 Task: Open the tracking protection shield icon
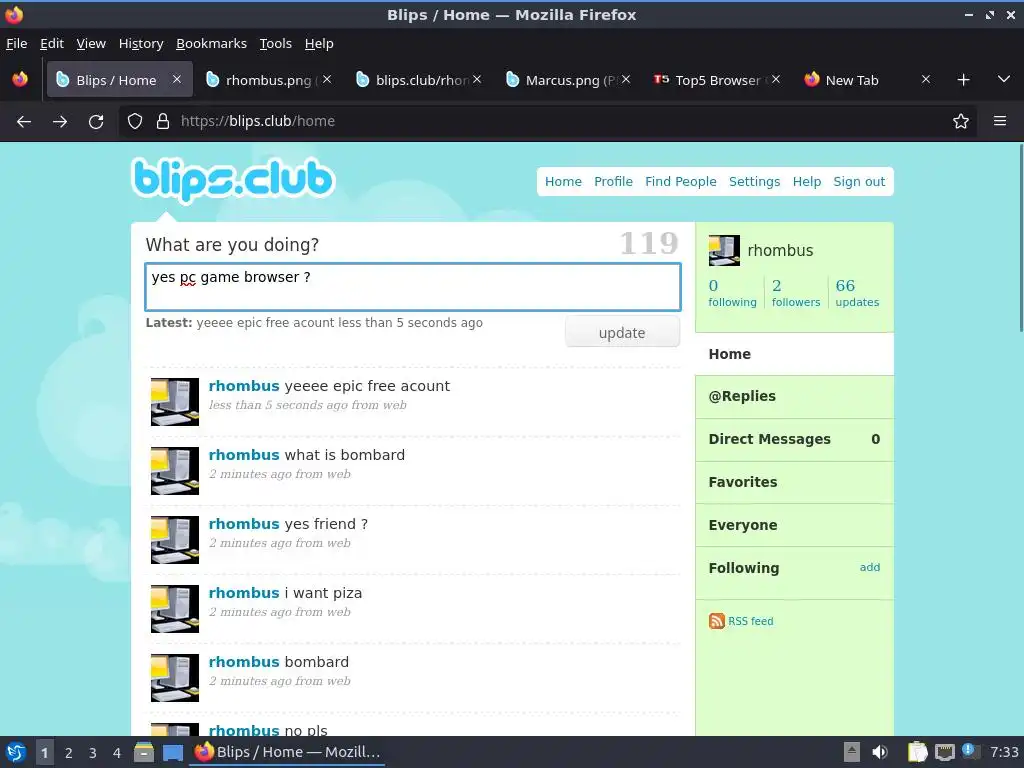coord(135,121)
